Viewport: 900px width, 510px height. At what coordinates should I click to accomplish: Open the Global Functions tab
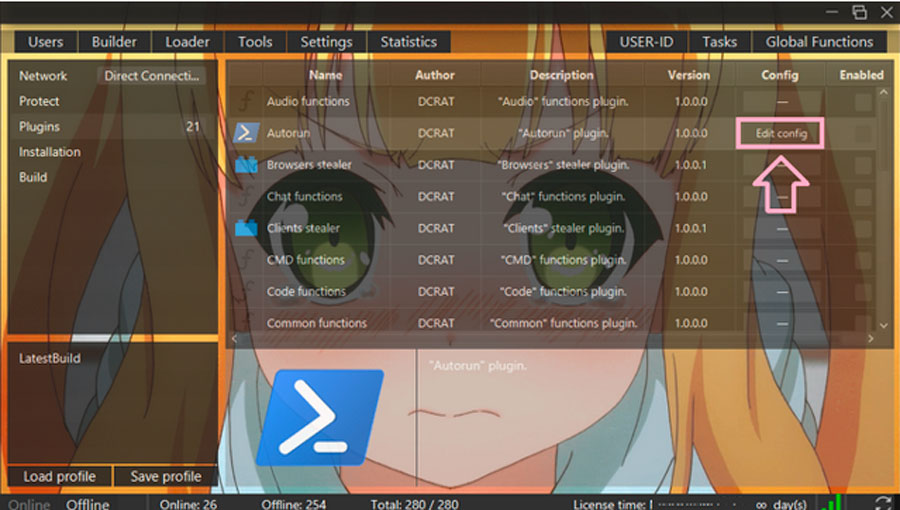(819, 42)
